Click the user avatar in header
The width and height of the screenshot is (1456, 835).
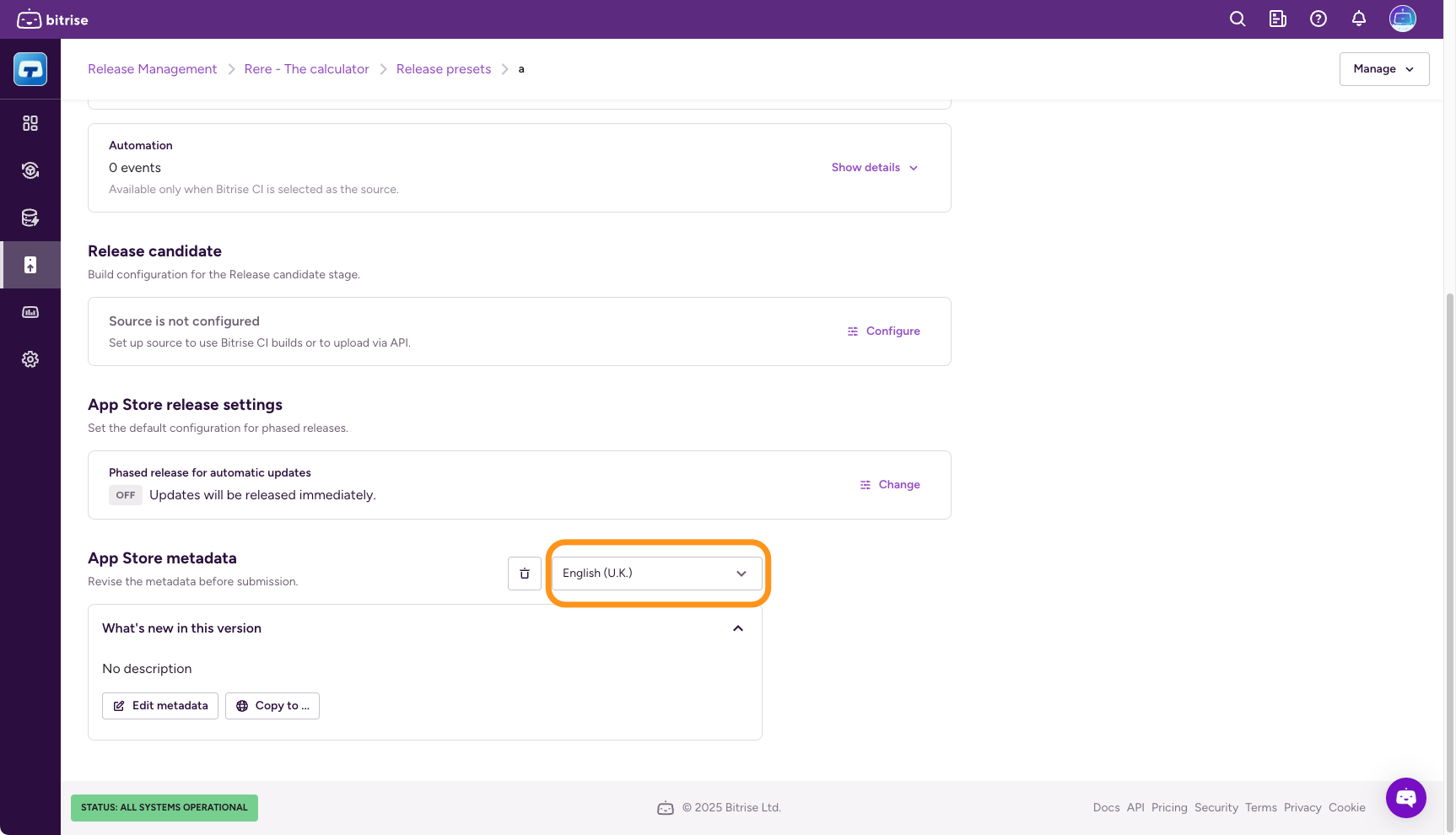click(x=1402, y=19)
